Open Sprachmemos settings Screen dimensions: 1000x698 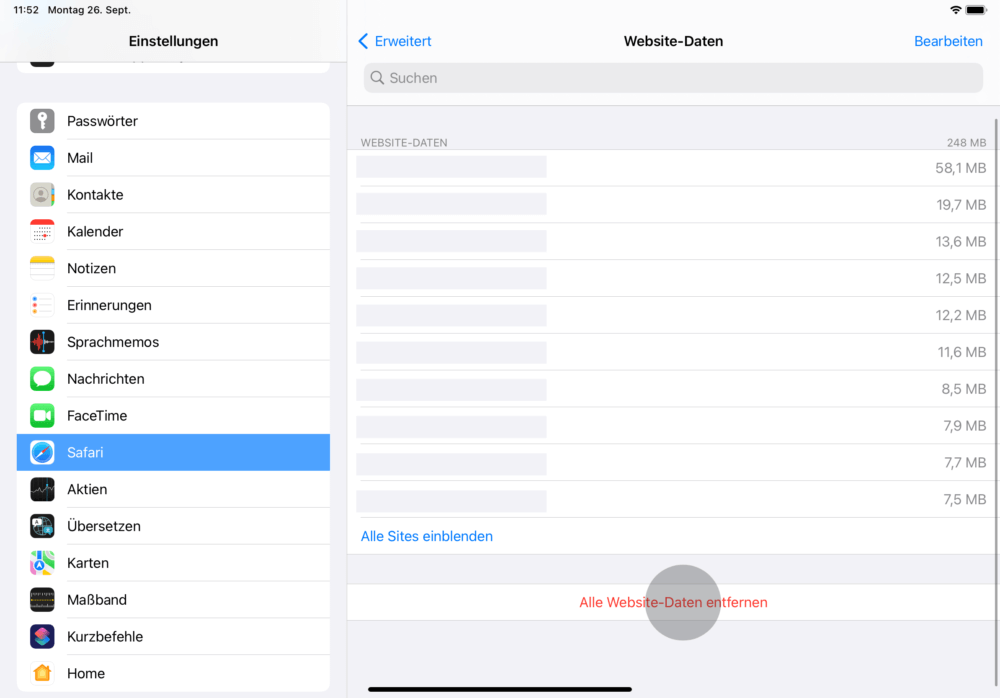173,342
